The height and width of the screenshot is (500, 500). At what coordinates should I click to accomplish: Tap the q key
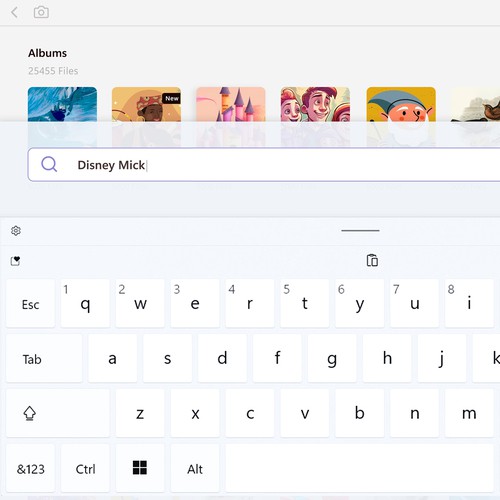[85, 304]
